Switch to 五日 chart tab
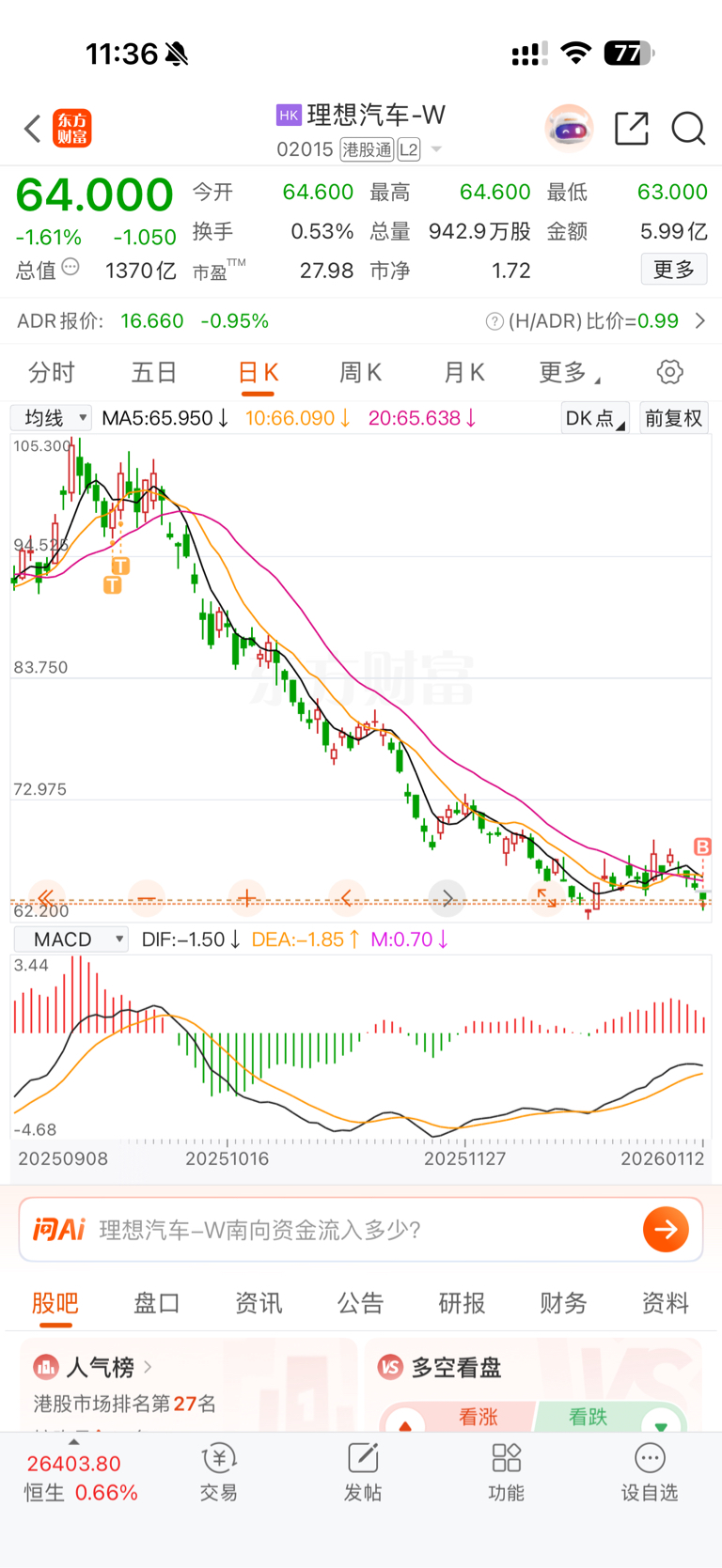 click(x=154, y=373)
